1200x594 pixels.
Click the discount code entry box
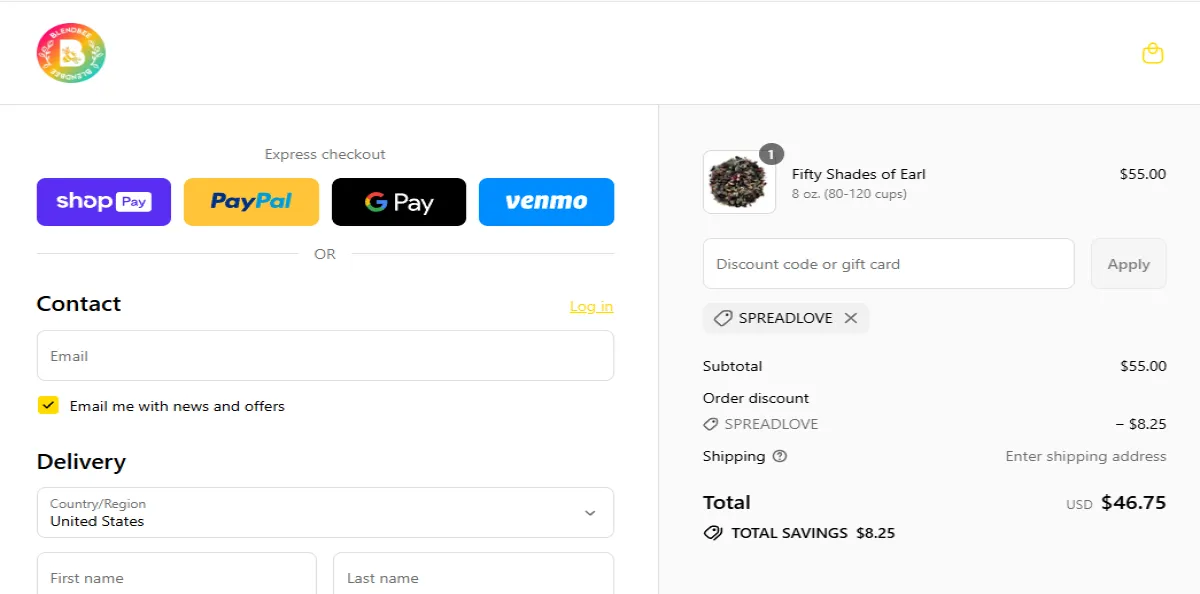(888, 263)
